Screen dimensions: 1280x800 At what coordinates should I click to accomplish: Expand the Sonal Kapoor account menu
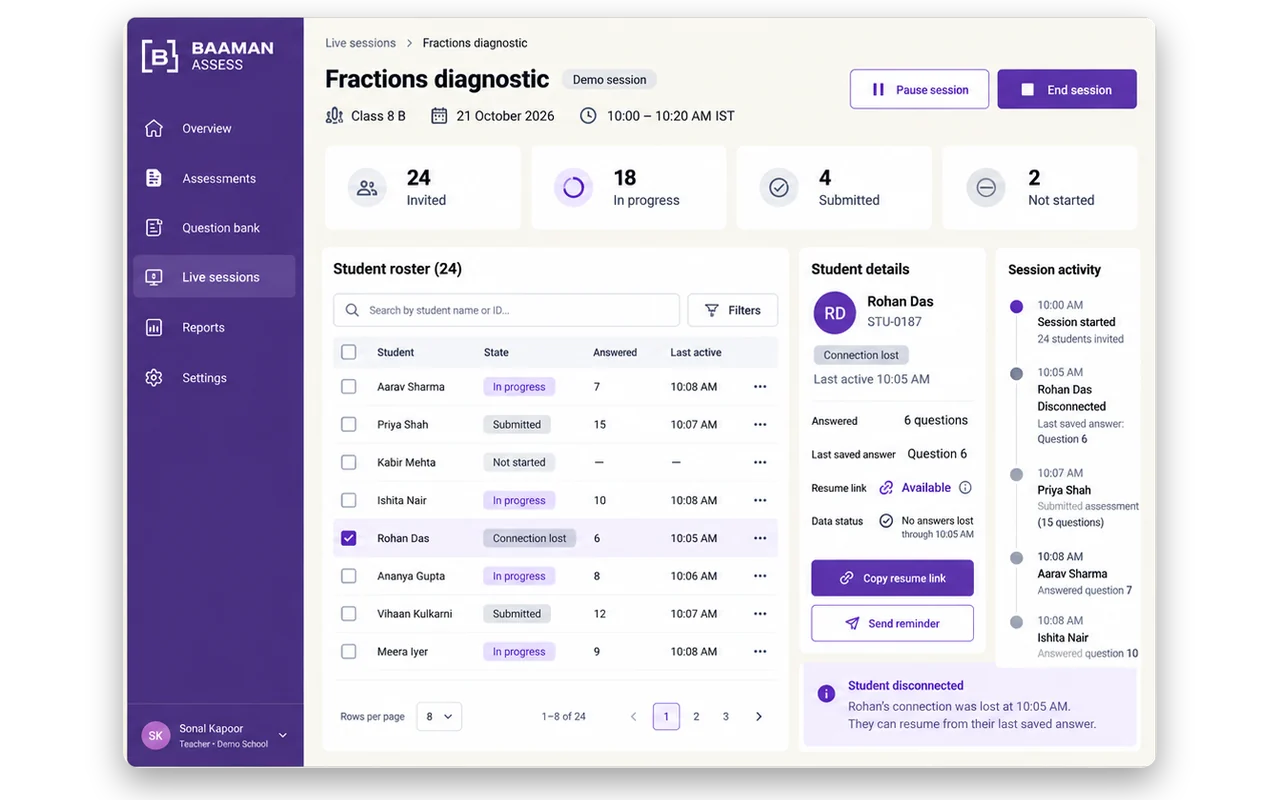(x=215, y=736)
